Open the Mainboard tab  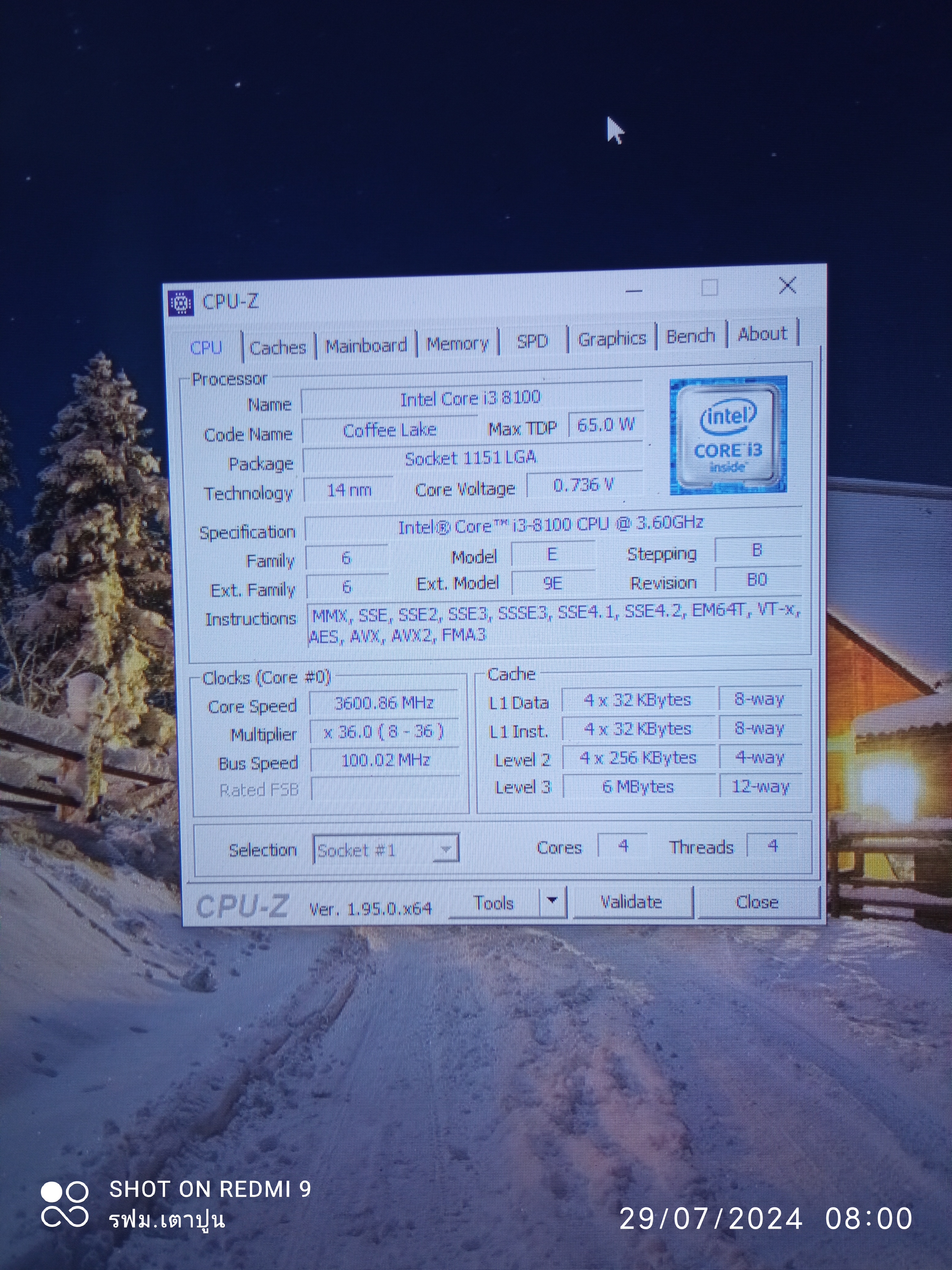pyautogui.click(x=366, y=346)
